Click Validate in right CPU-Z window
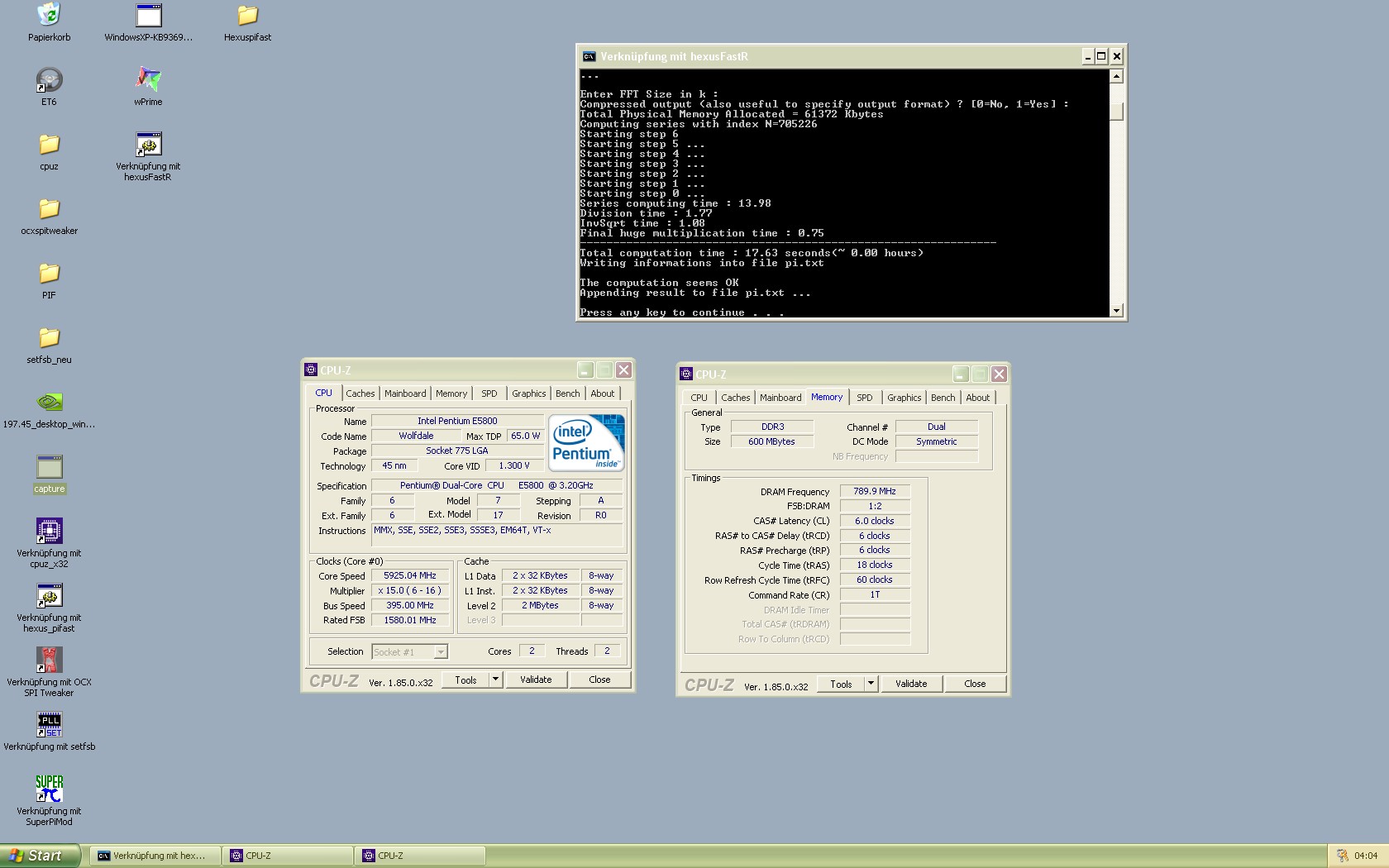1389x868 pixels. coord(911,684)
